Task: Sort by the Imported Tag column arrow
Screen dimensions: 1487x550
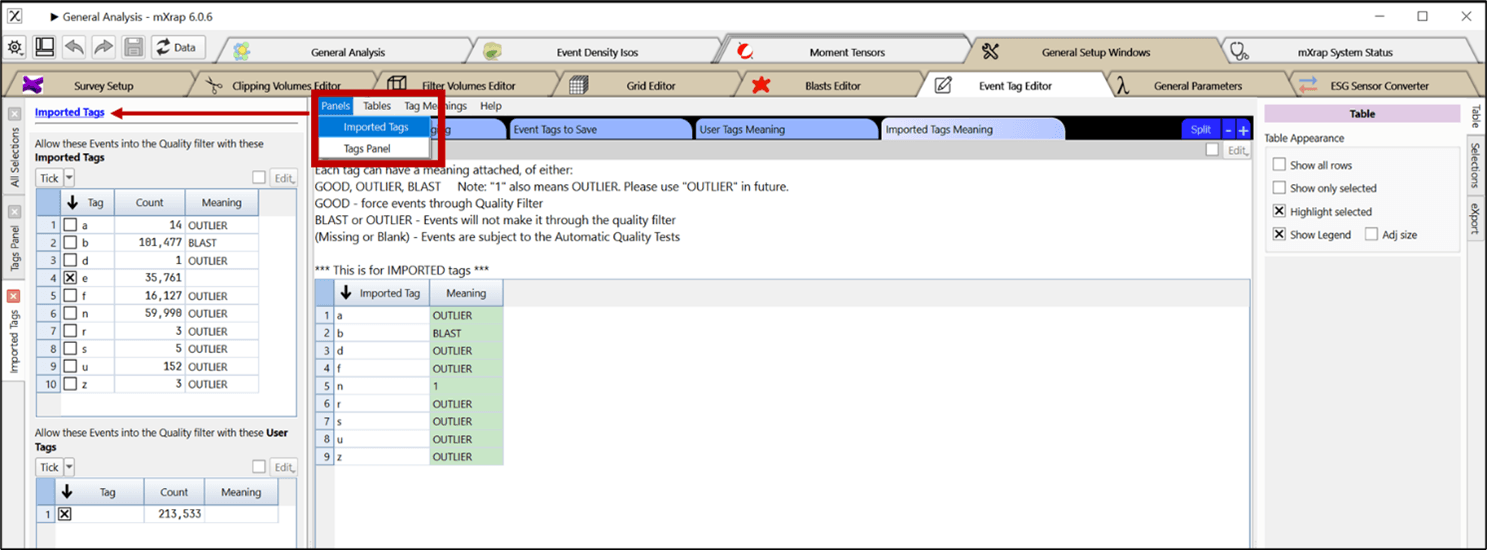Action: [346, 293]
